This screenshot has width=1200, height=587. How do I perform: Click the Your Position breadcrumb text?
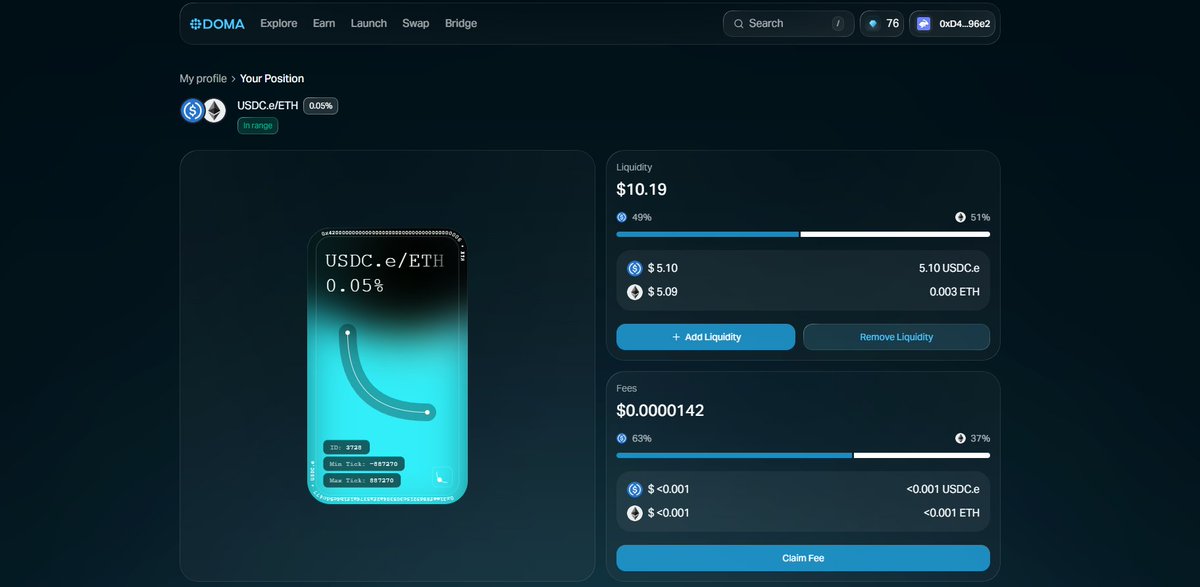[x=272, y=78]
